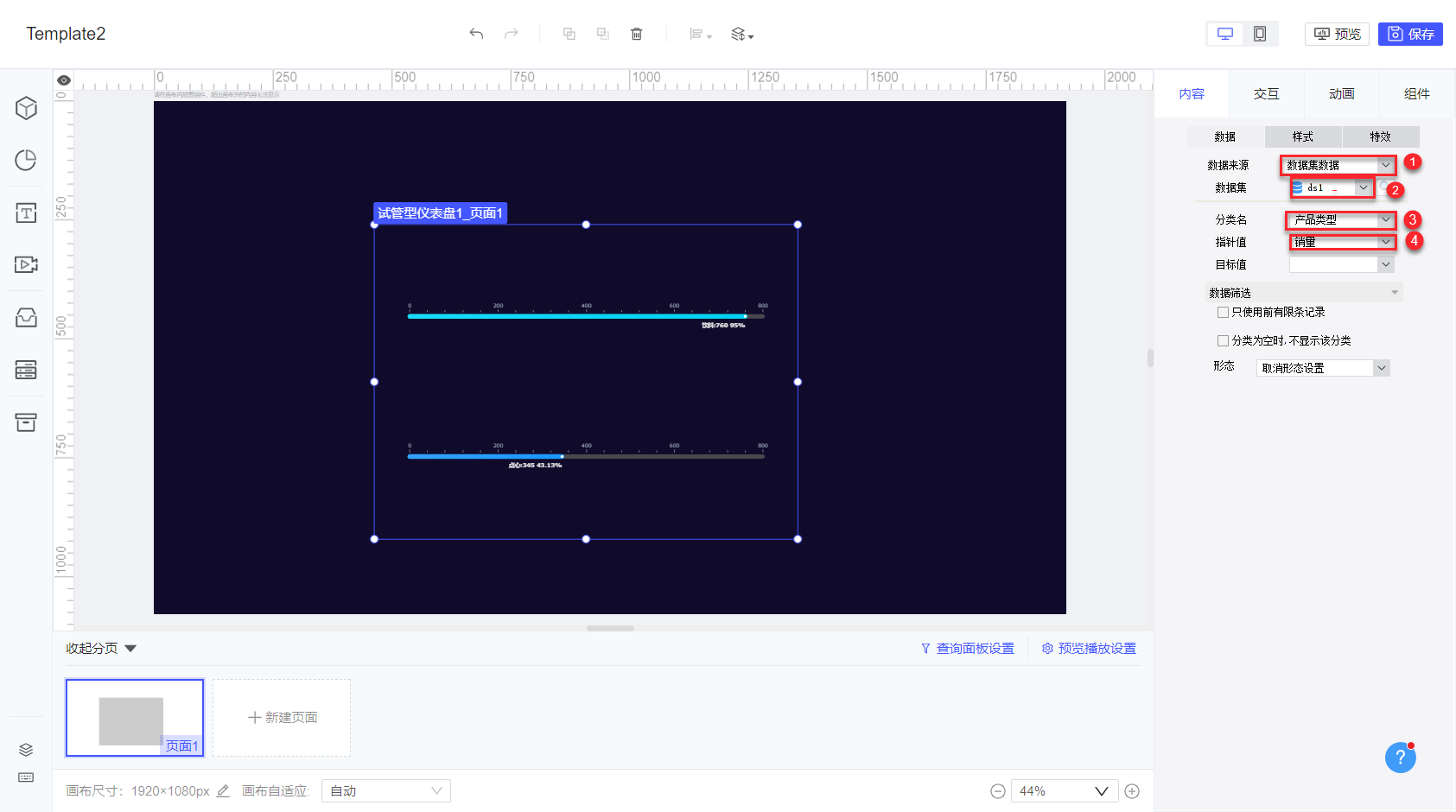Open the media video components panel
1456x812 pixels.
(x=26, y=264)
